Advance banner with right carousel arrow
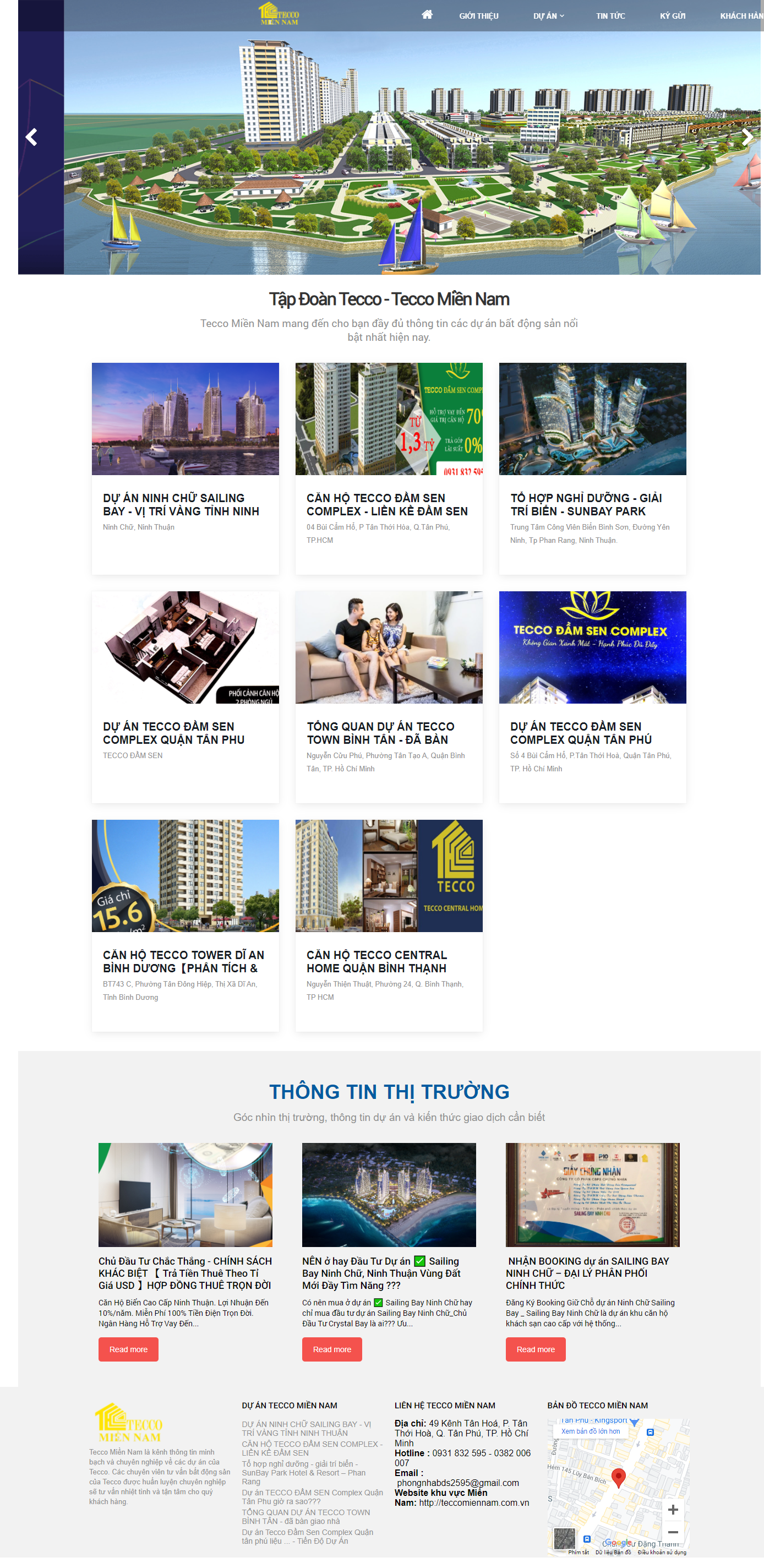This screenshot has height=1568, width=764. [x=747, y=137]
